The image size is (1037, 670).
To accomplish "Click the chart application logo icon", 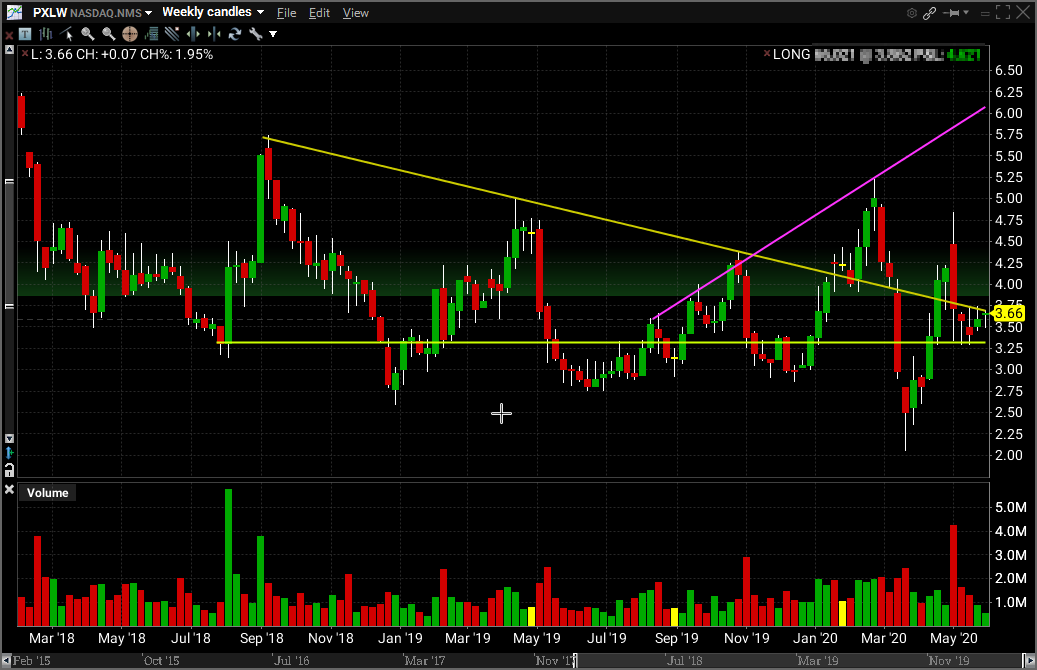I will (14, 12).
